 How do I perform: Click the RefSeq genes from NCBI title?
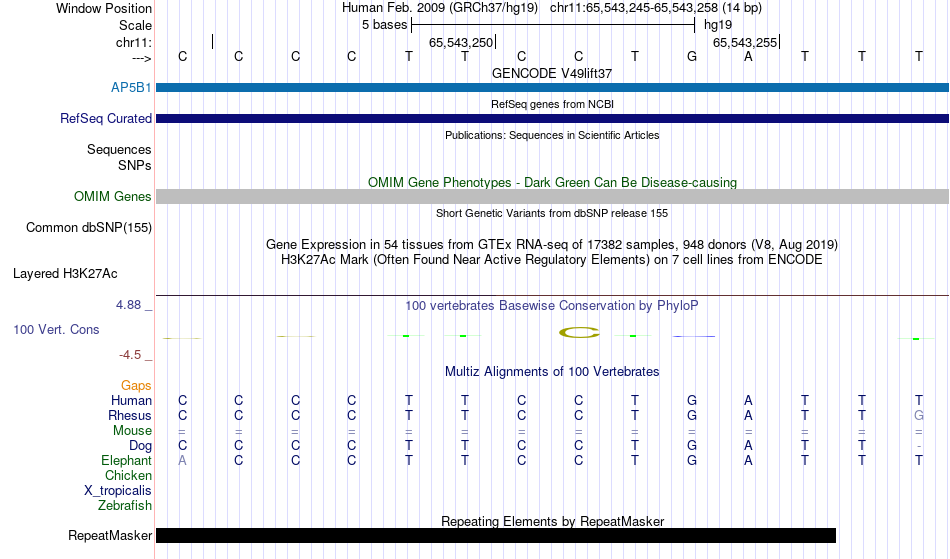[x=552, y=104]
